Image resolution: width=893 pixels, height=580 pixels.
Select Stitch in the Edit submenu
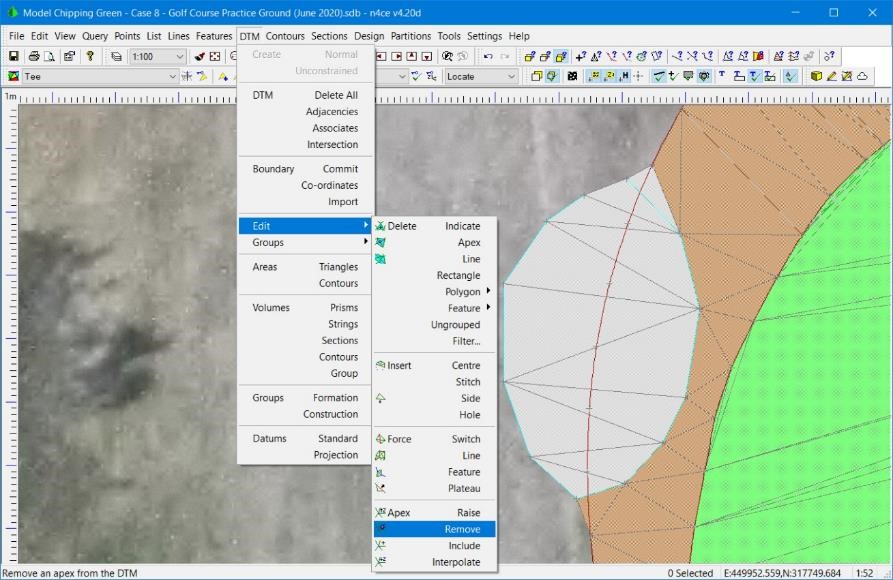[x=435, y=382]
